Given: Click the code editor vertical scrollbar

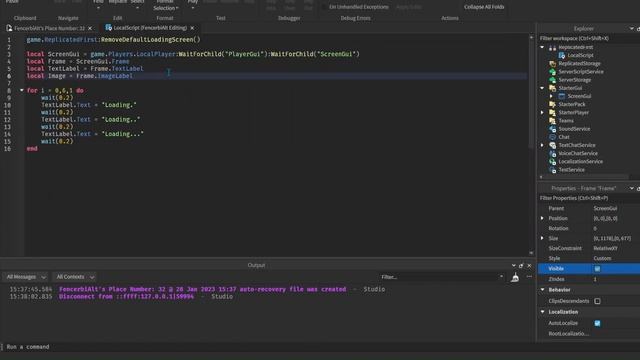Looking at the screenshot, I should pyautogui.click(x=531, y=94).
